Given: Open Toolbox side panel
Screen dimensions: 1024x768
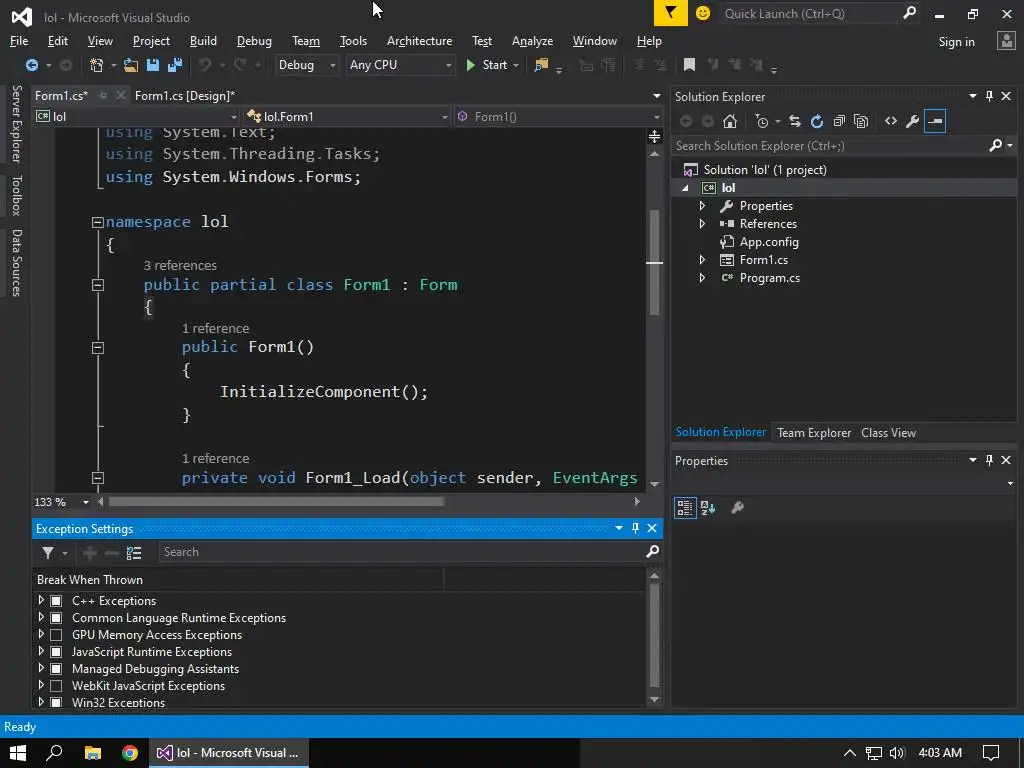Looking at the screenshot, I should pos(16,195).
